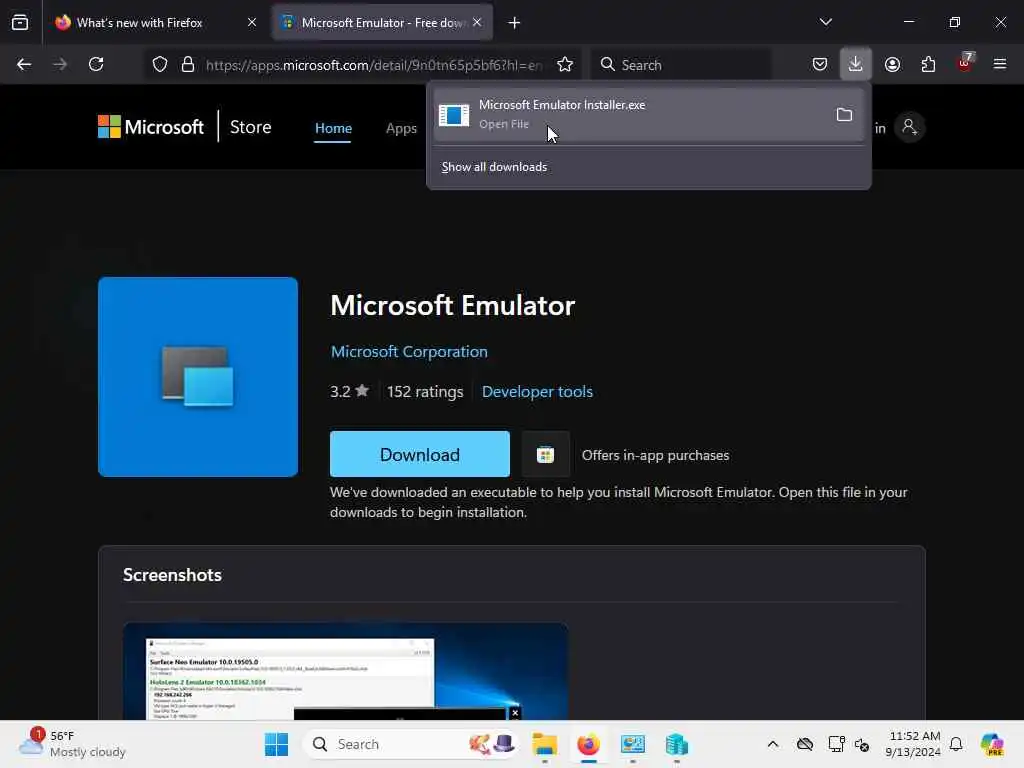Click the 3.2 star rating
This screenshot has height=768, width=1024.
[x=349, y=391]
